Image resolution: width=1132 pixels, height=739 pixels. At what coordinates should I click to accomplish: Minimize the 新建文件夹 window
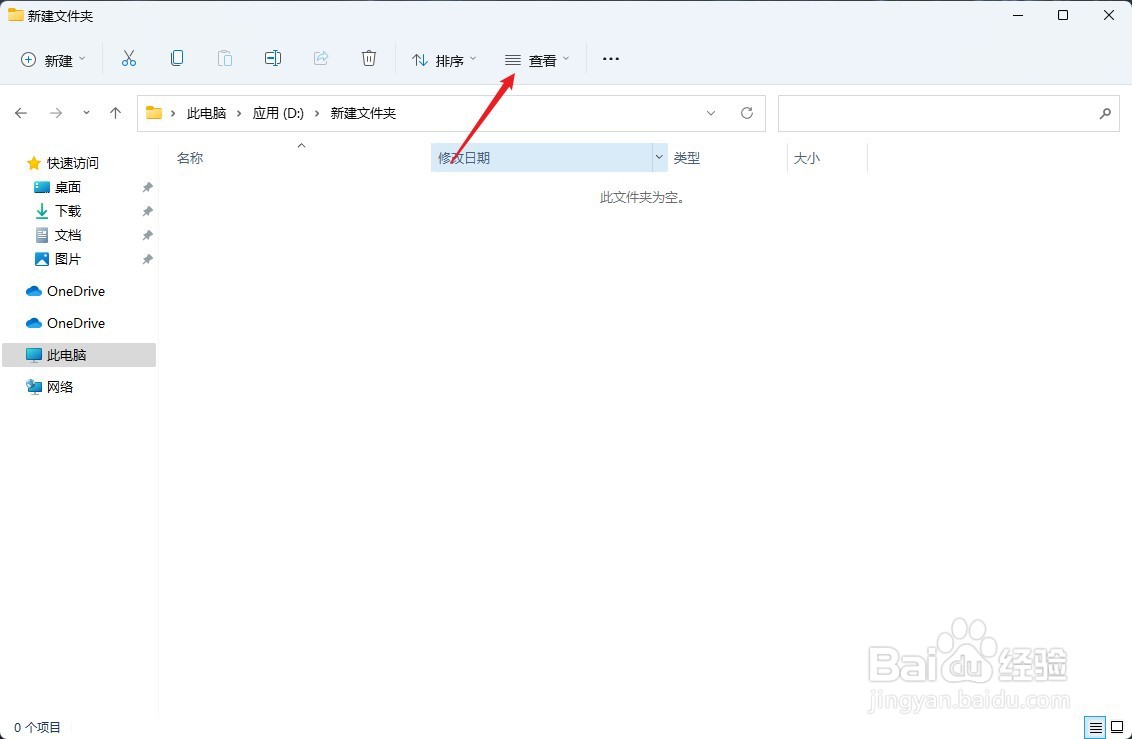(1018, 15)
